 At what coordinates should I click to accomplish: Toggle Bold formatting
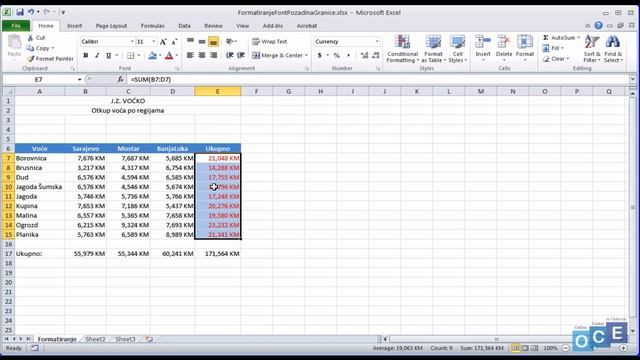86,55
